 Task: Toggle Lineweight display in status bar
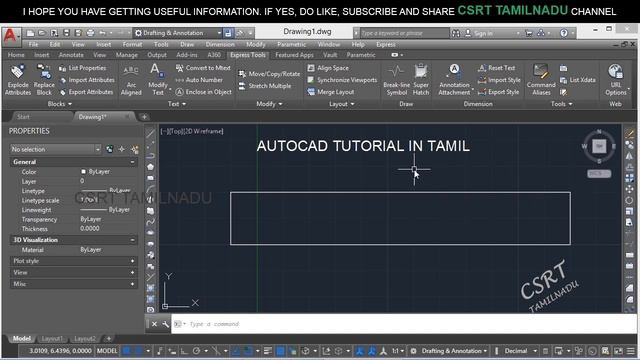[x=268, y=351]
